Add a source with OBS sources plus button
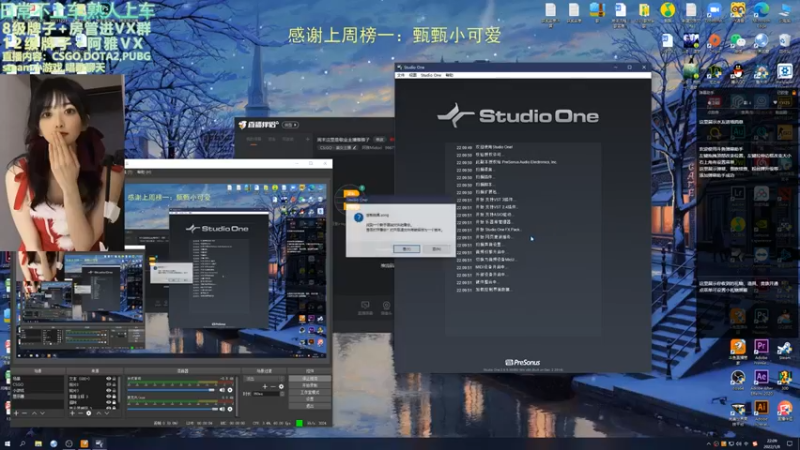This screenshot has height=450, width=800. pyautogui.click(x=72, y=413)
